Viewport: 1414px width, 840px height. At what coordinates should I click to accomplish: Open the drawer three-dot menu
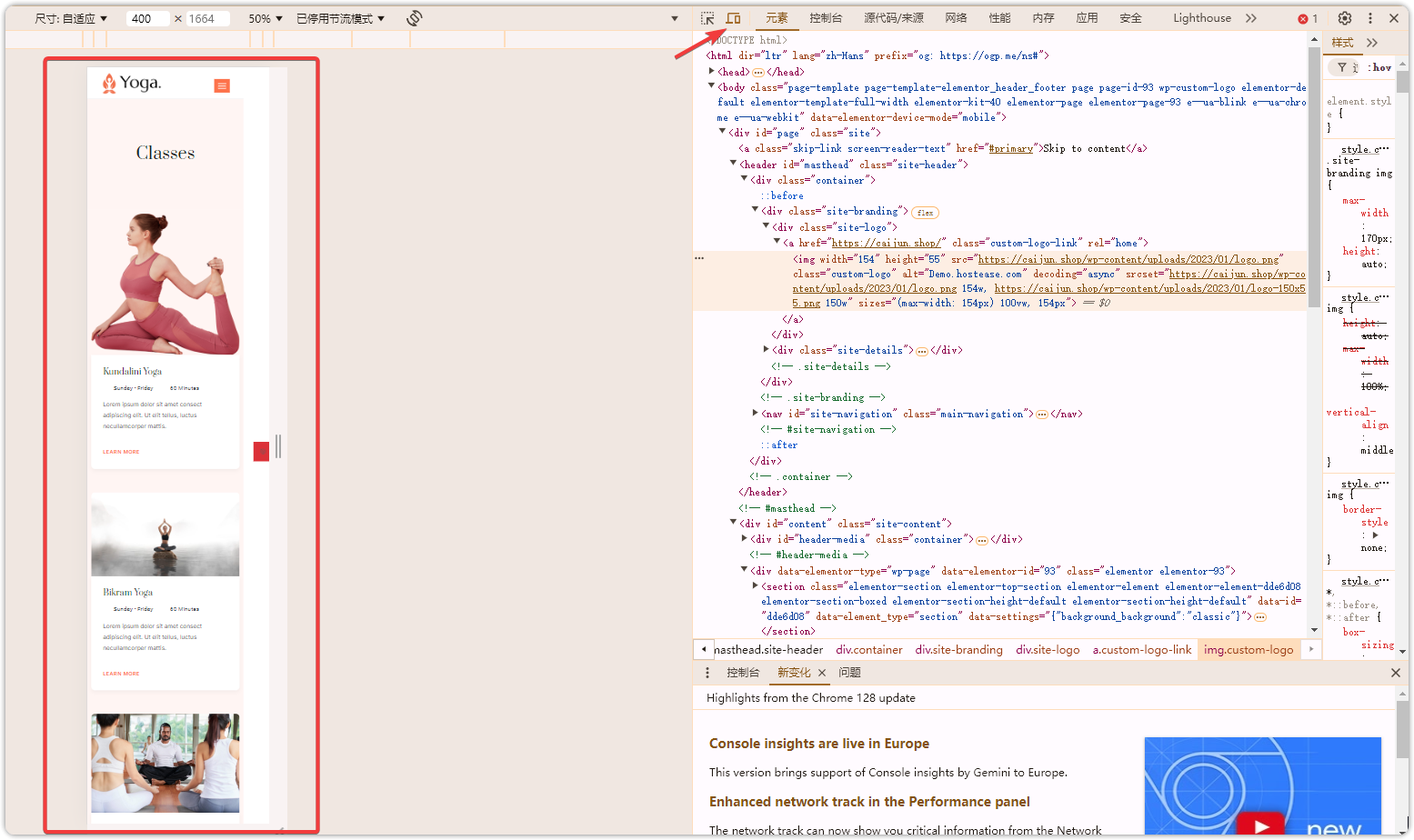[x=707, y=673]
